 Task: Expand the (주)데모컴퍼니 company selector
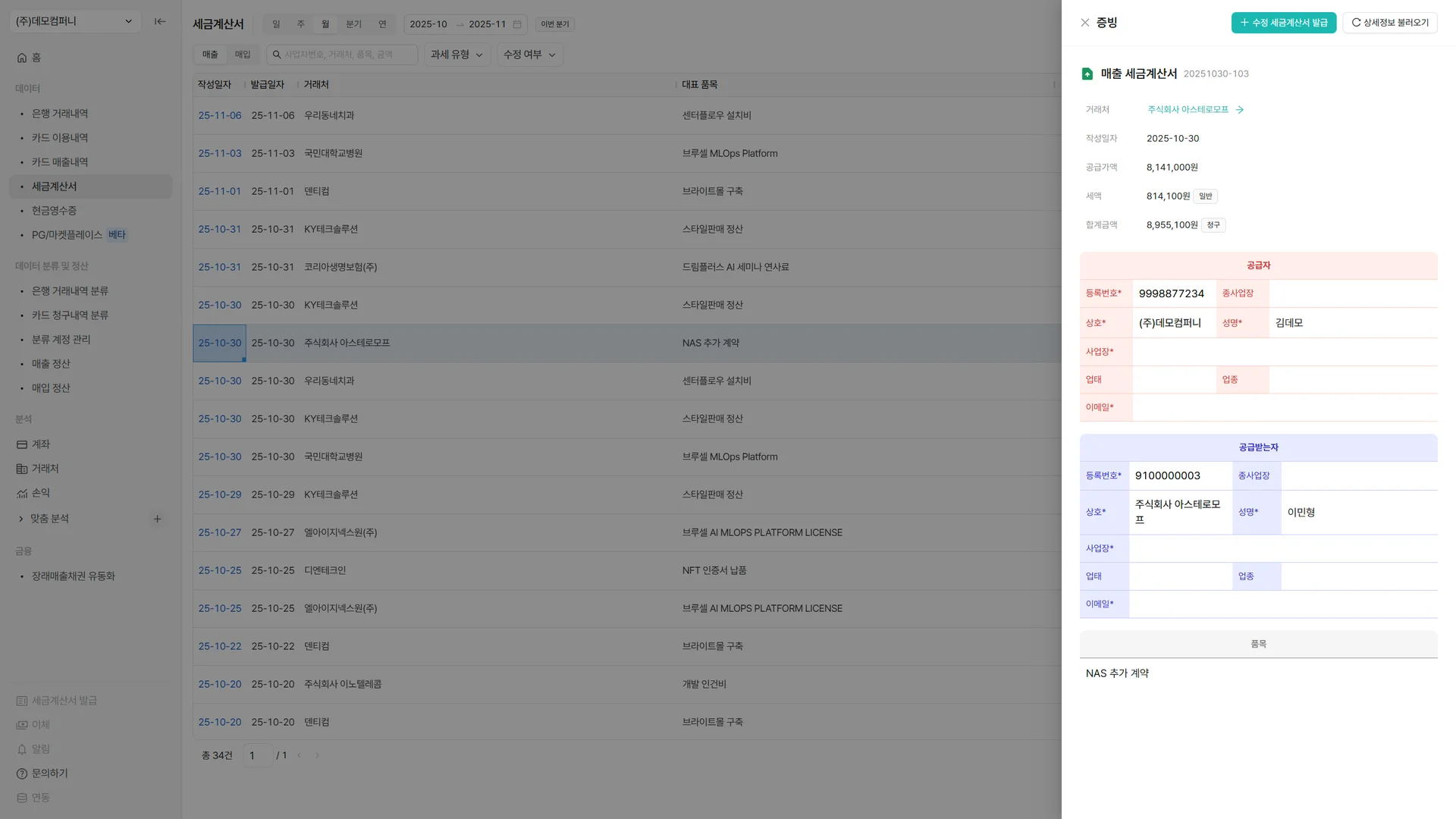click(74, 21)
